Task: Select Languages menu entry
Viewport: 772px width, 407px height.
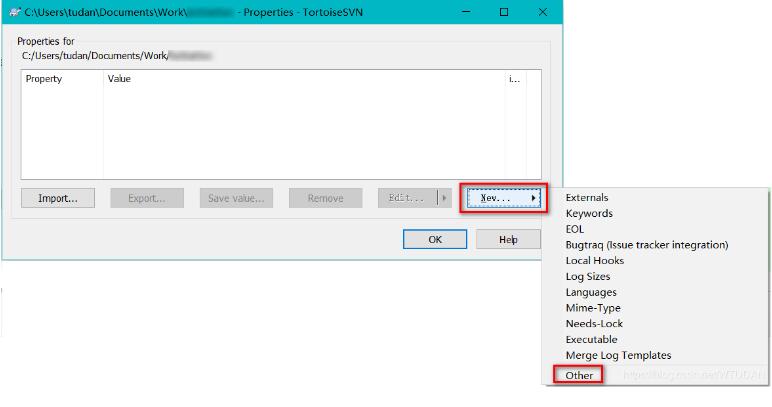Action: [x=591, y=292]
